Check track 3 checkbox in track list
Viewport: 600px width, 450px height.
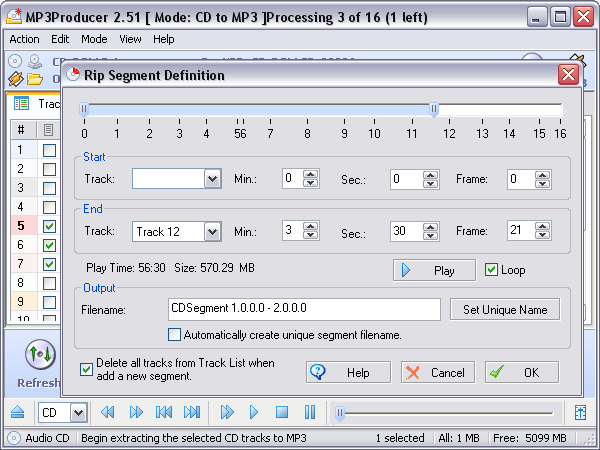(x=49, y=188)
